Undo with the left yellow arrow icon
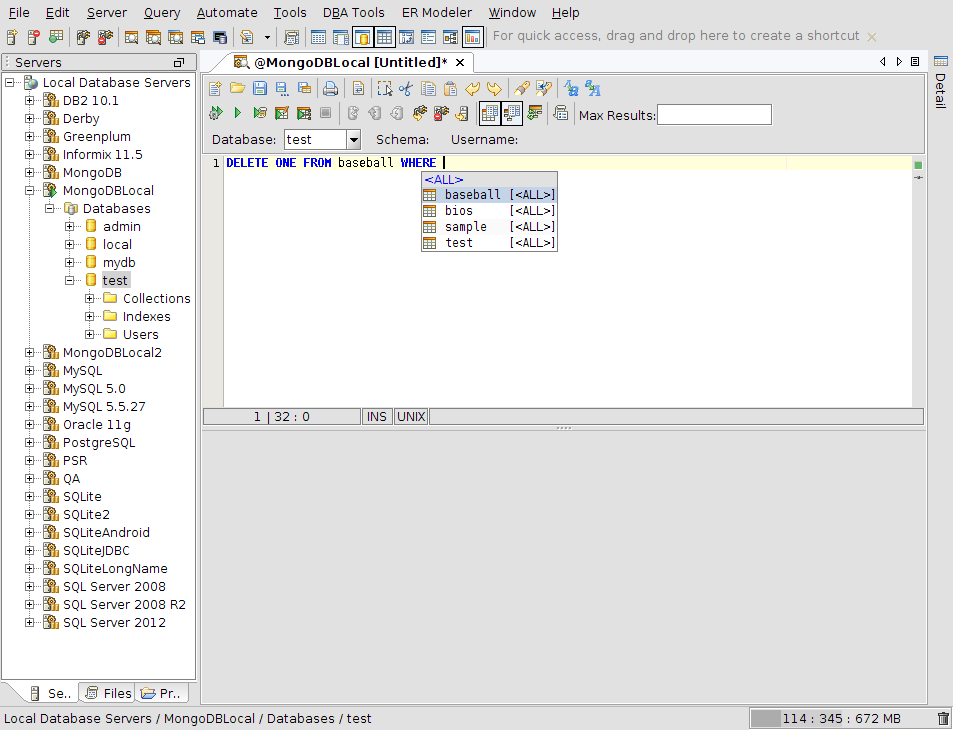The height and width of the screenshot is (730, 953). (472, 89)
